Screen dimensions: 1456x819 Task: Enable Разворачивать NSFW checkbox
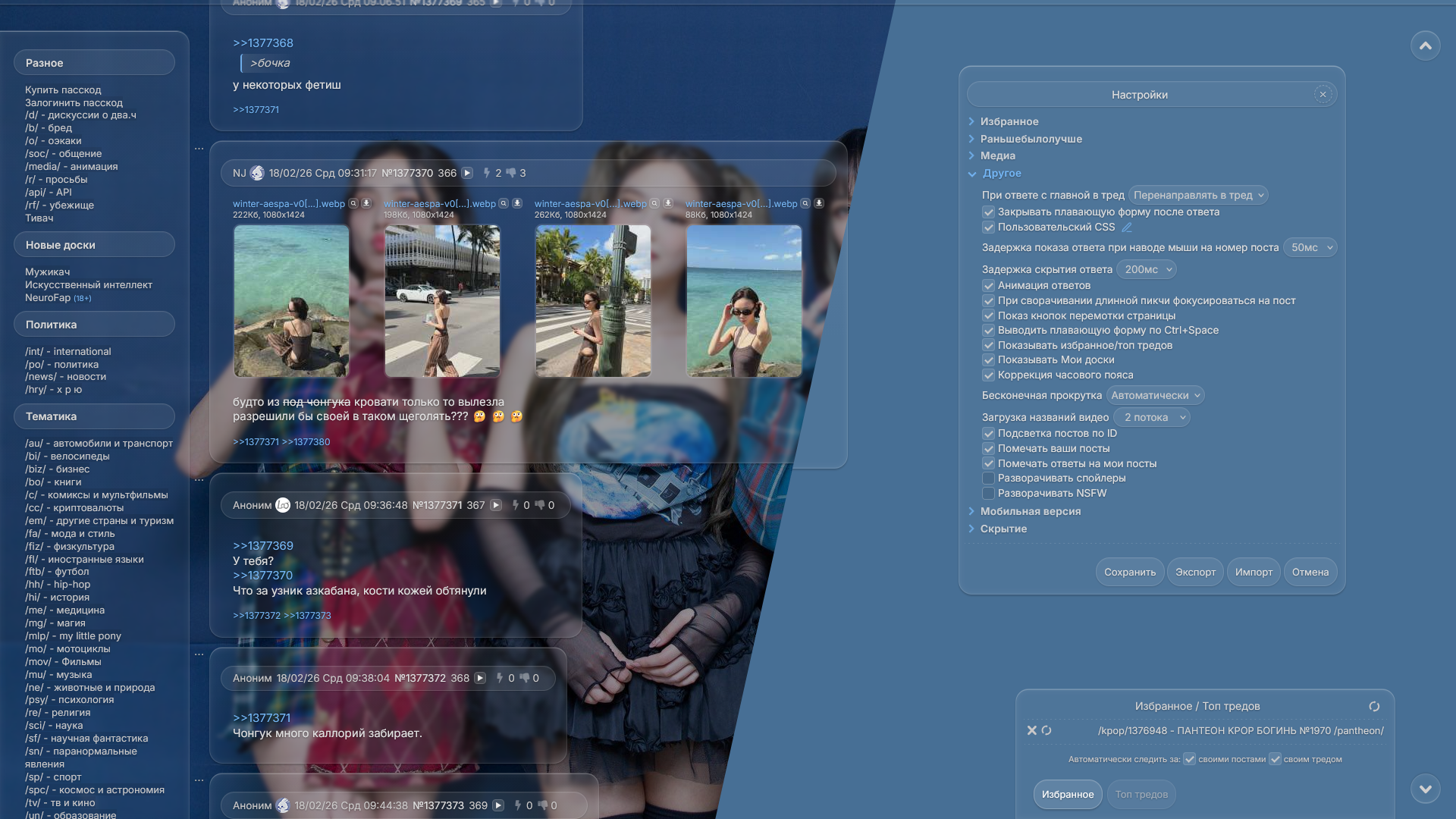(x=988, y=494)
